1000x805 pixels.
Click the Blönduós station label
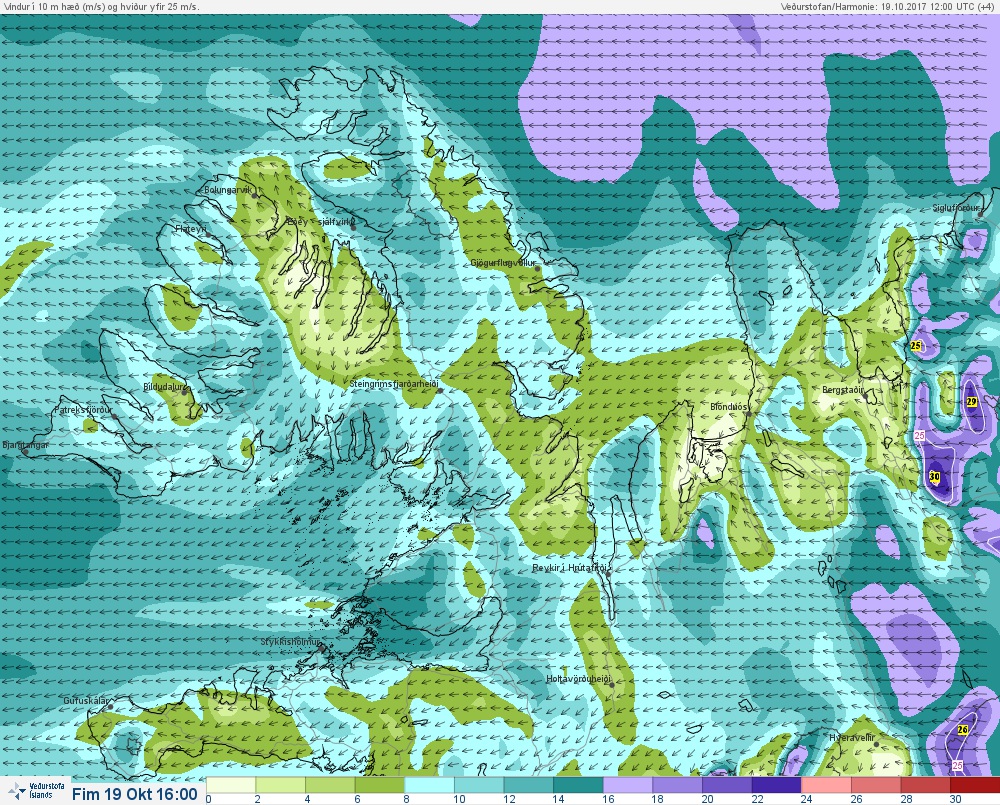(729, 407)
